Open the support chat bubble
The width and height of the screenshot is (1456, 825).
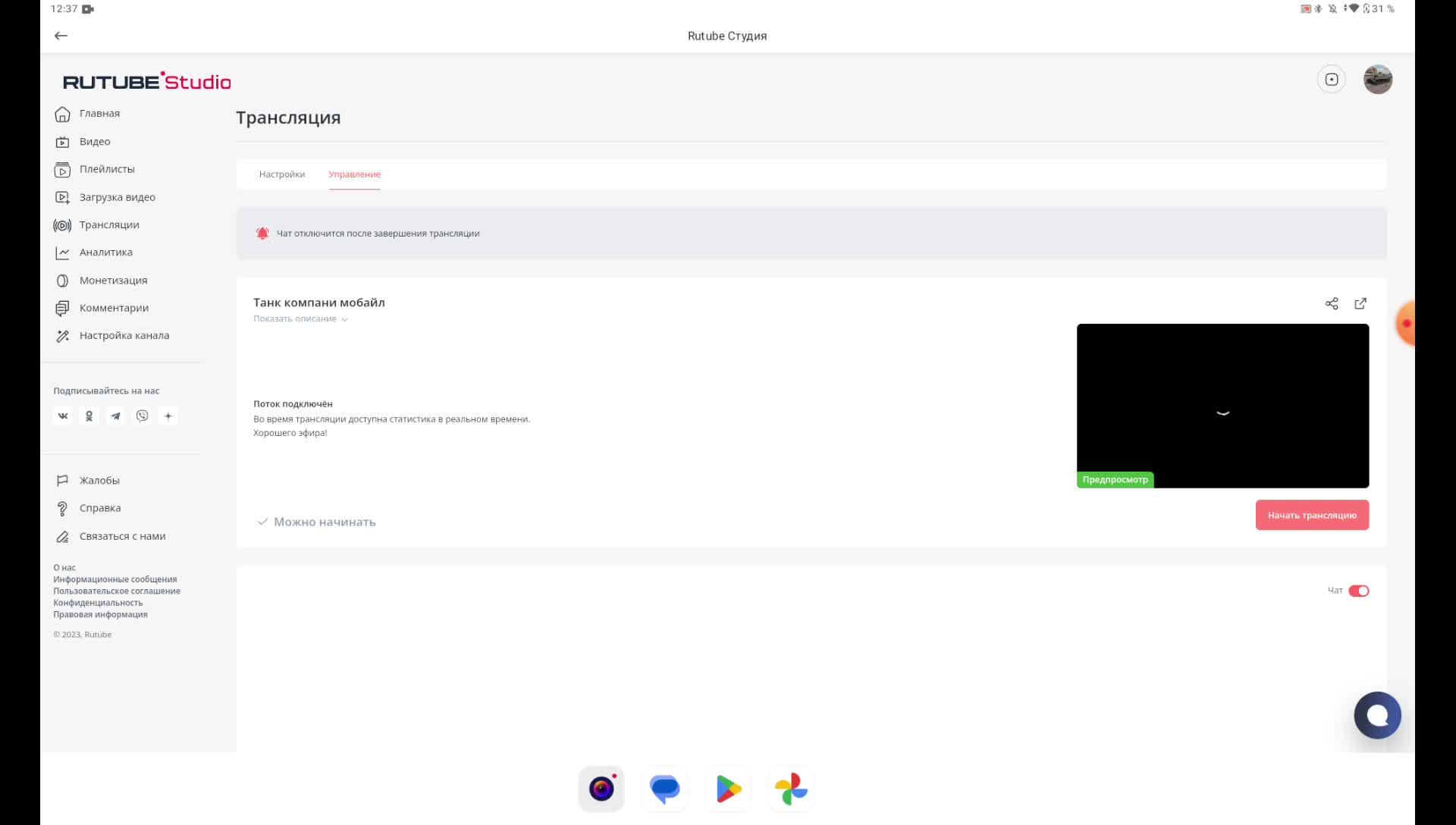[1377, 715]
